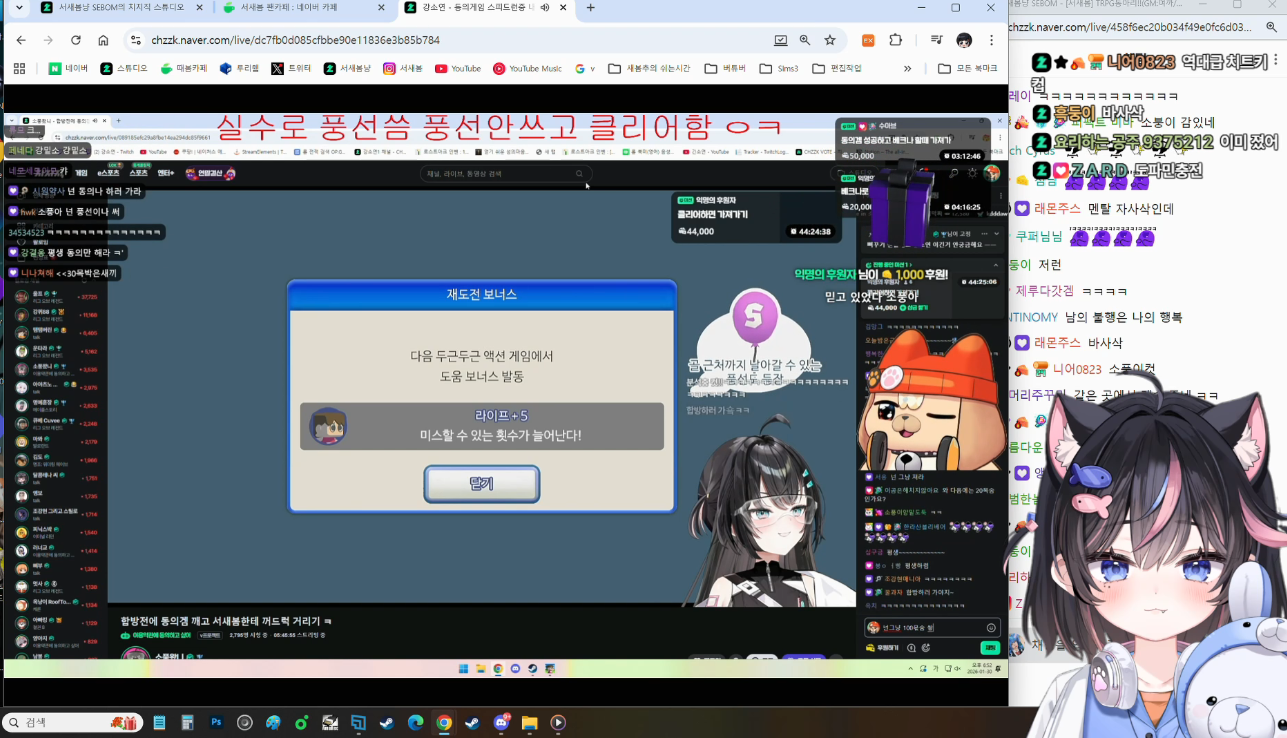The width and height of the screenshot is (1287, 738).
Task: Open the zoom magnifier icon in address bar
Action: (805, 40)
